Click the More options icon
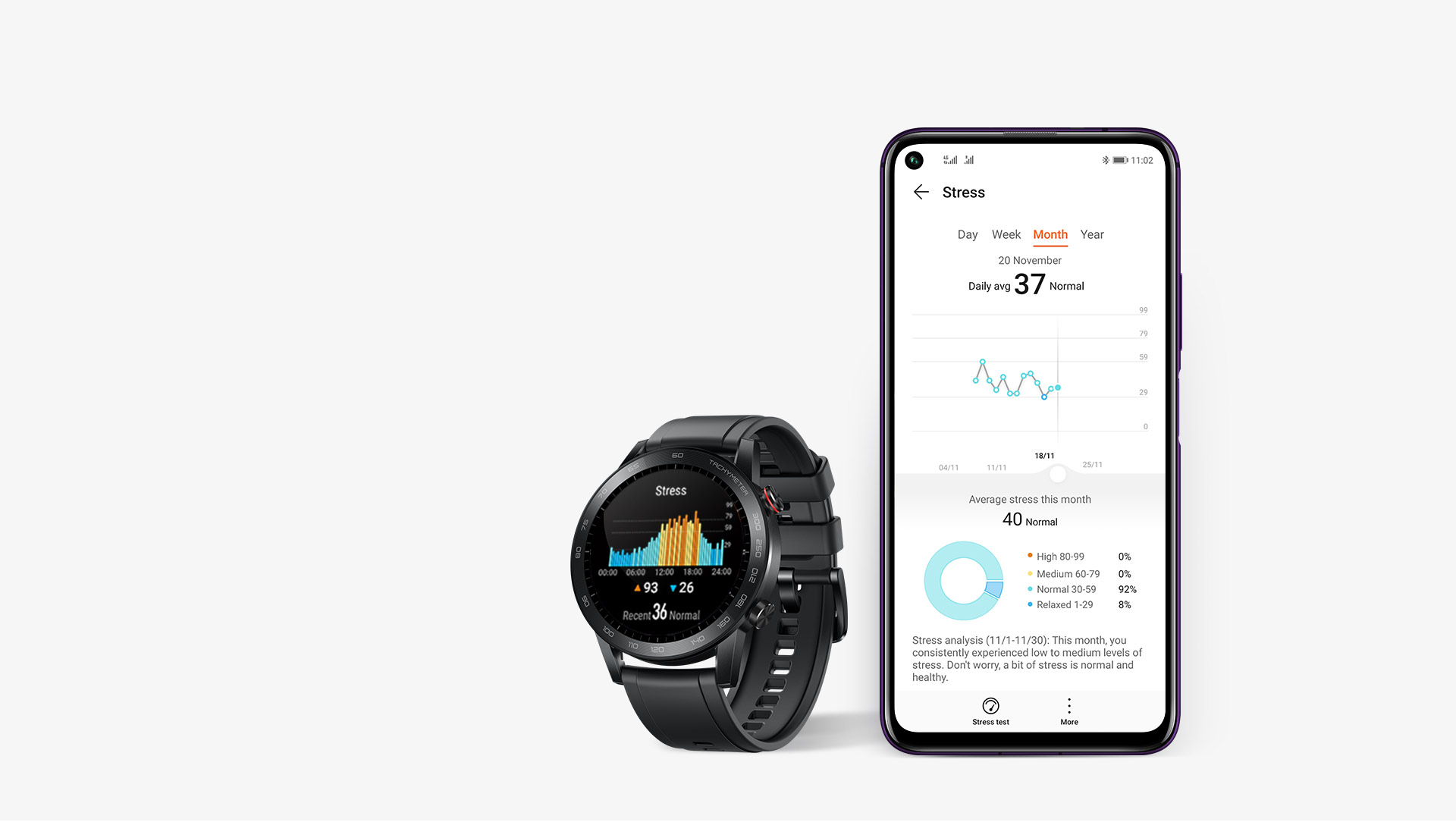This screenshot has width=1456, height=822. pos(1068,706)
